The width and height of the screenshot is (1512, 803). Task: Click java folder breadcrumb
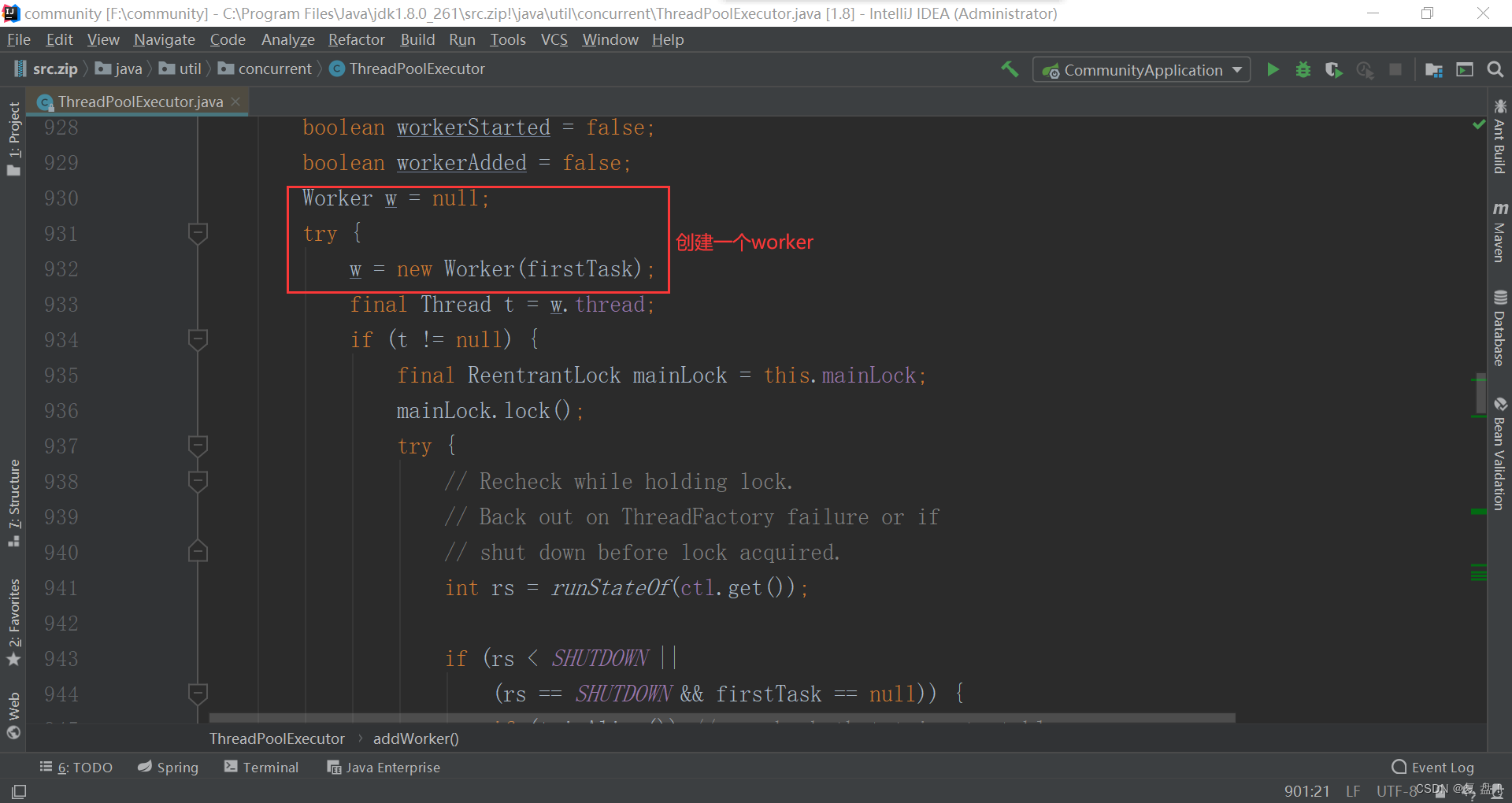(x=119, y=68)
